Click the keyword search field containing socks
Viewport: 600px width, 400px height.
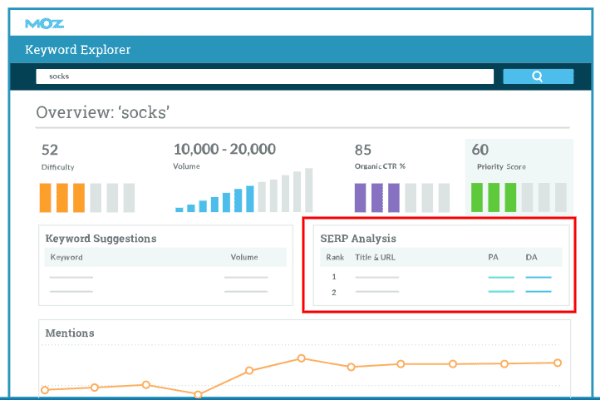[x=265, y=76]
